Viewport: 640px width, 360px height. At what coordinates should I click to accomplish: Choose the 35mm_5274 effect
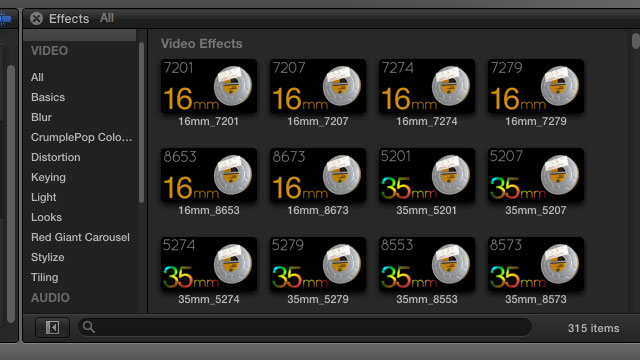pos(209,264)
